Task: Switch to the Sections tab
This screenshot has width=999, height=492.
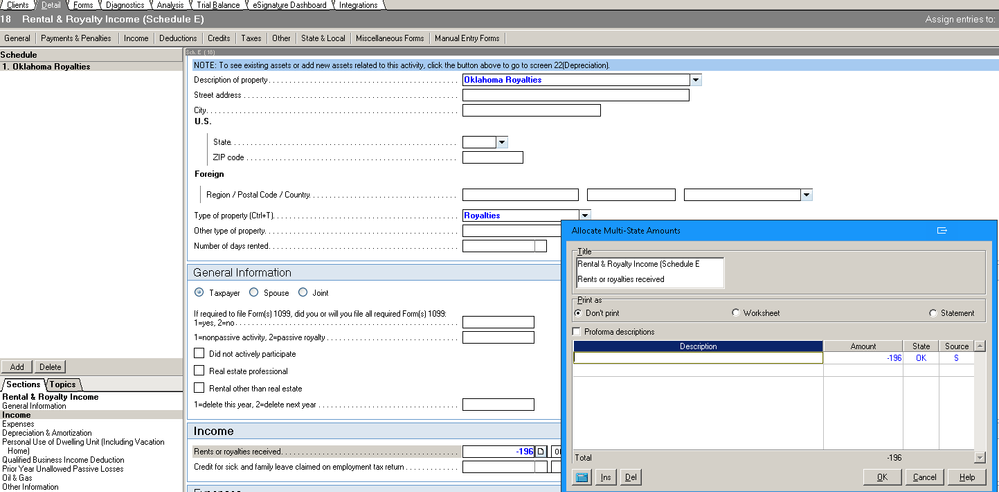Action: coord(23,384)
